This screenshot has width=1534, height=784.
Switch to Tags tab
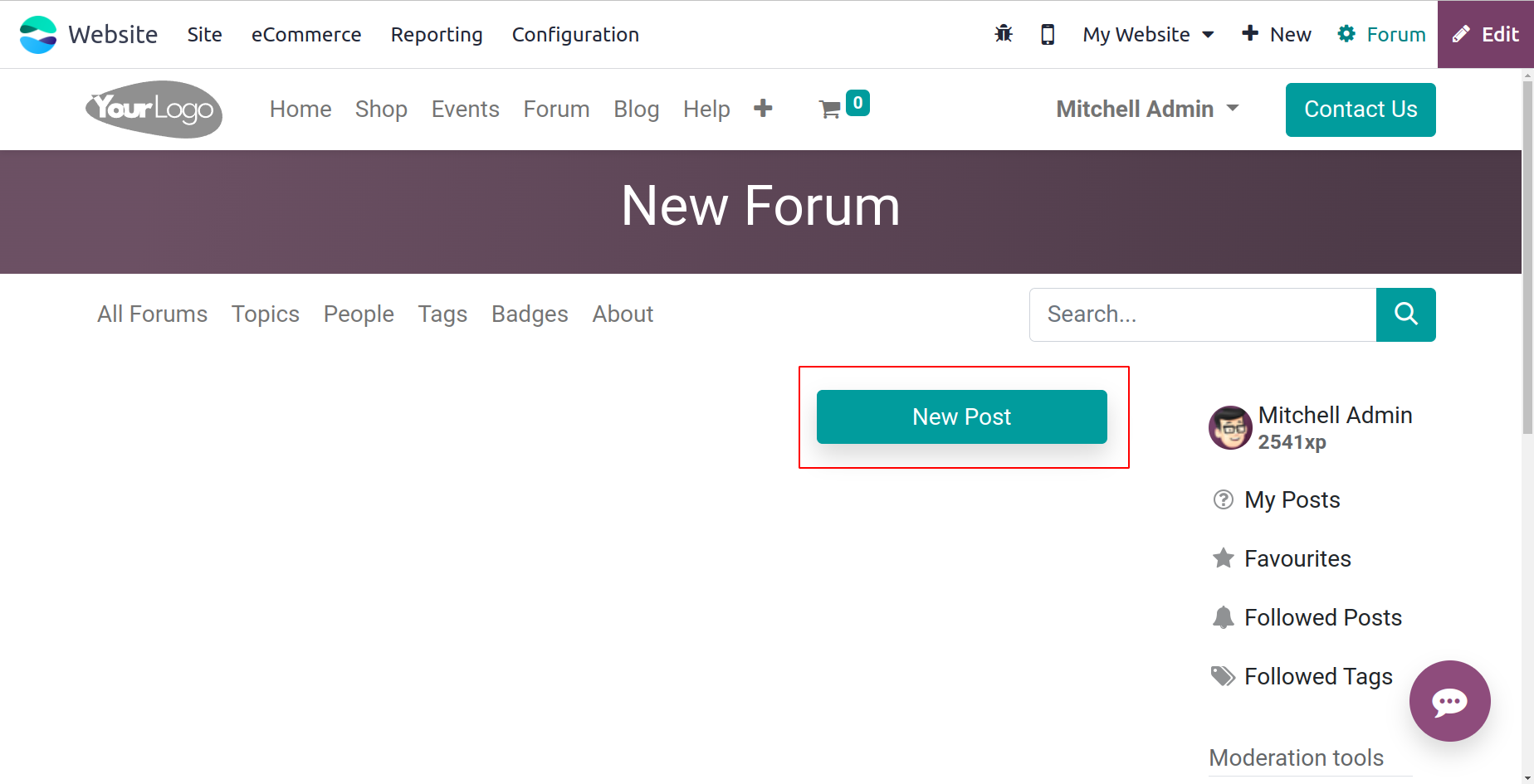[x=442, y=314]
